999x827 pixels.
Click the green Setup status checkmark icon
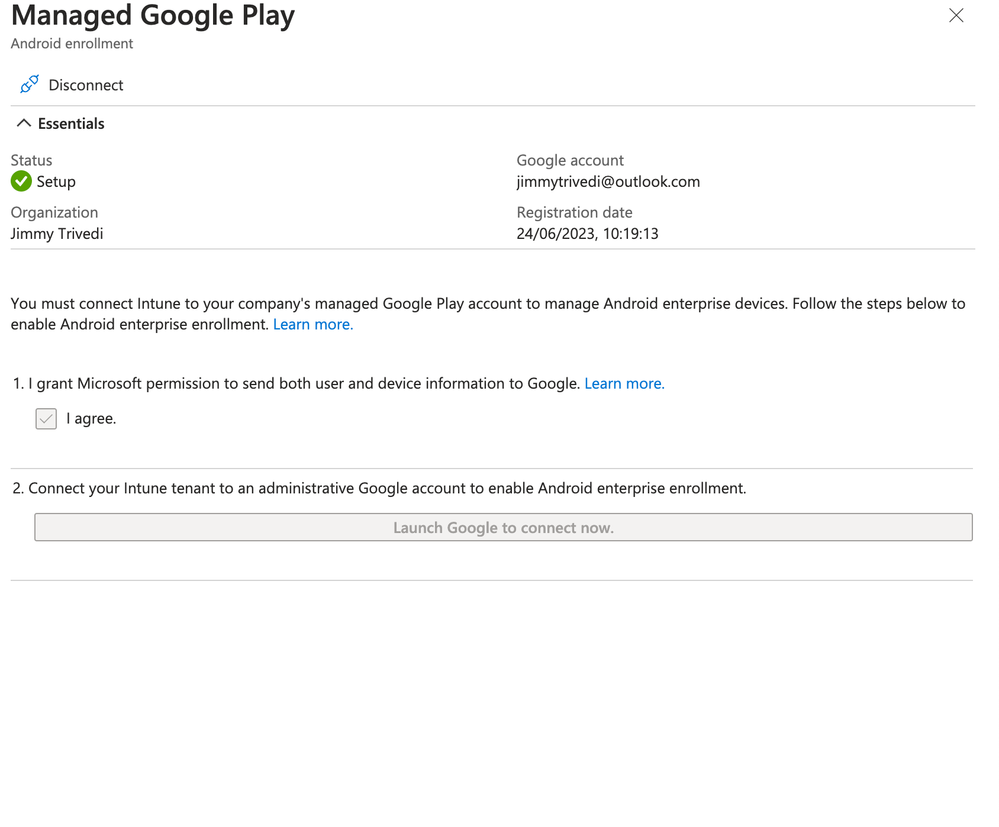pos(21,181)
